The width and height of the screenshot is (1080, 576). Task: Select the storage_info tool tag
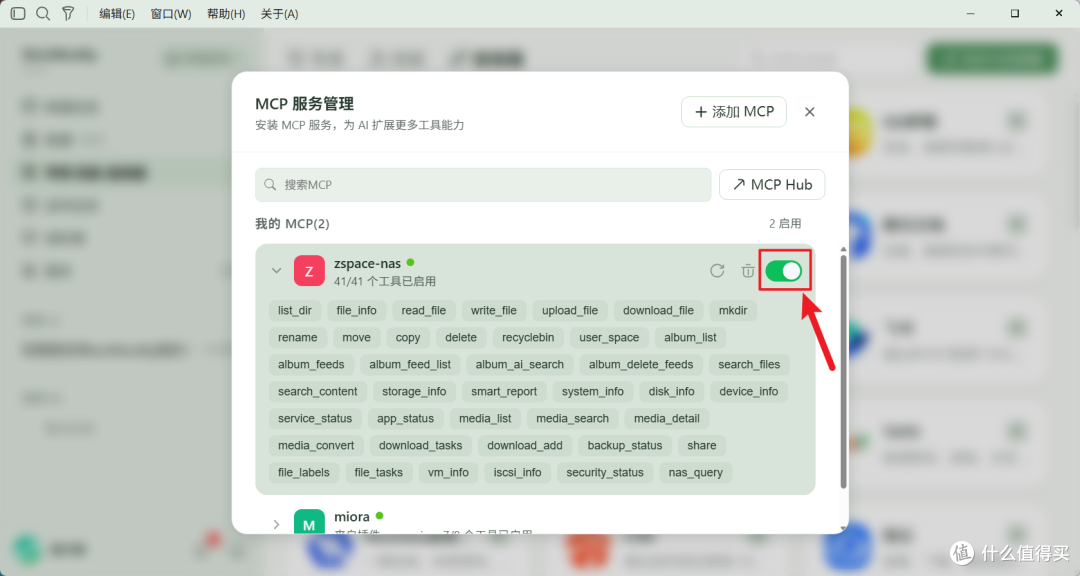[414, 391]
